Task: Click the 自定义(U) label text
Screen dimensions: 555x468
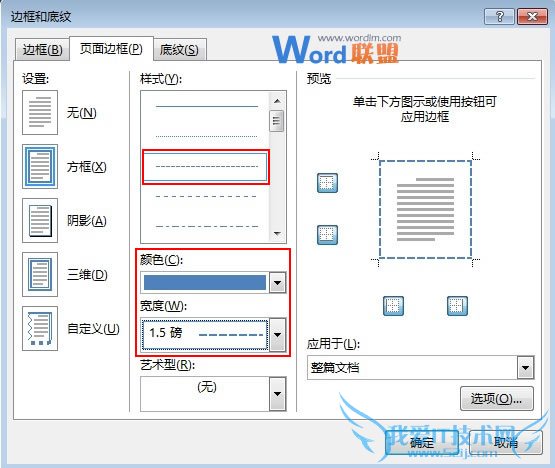Action: (x=93, y=329)
